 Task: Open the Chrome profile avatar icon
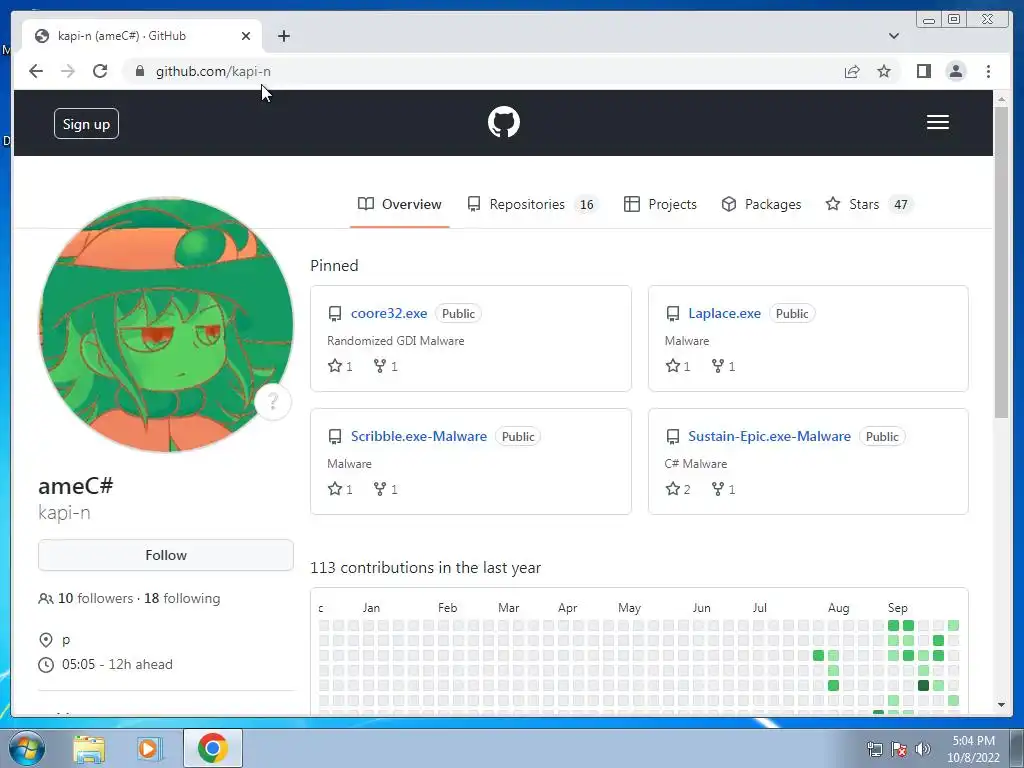pos(955,71)
